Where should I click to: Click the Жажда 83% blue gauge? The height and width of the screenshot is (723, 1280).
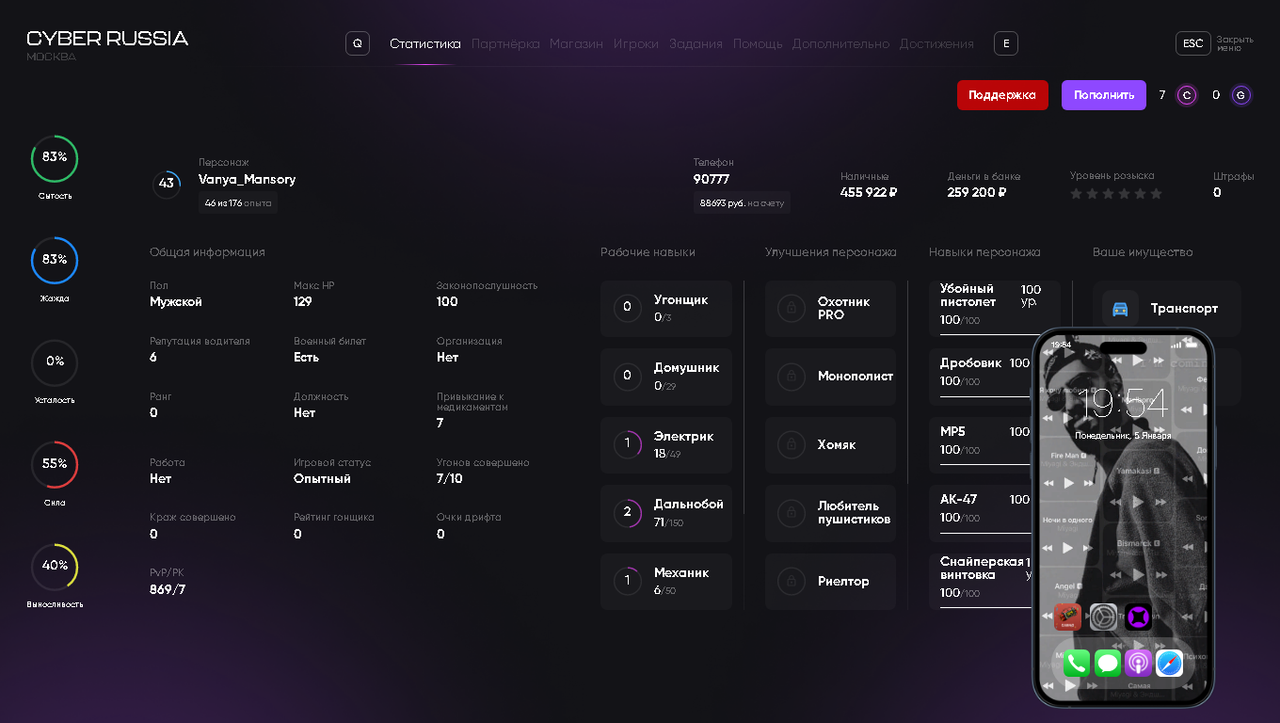point(55,260)
